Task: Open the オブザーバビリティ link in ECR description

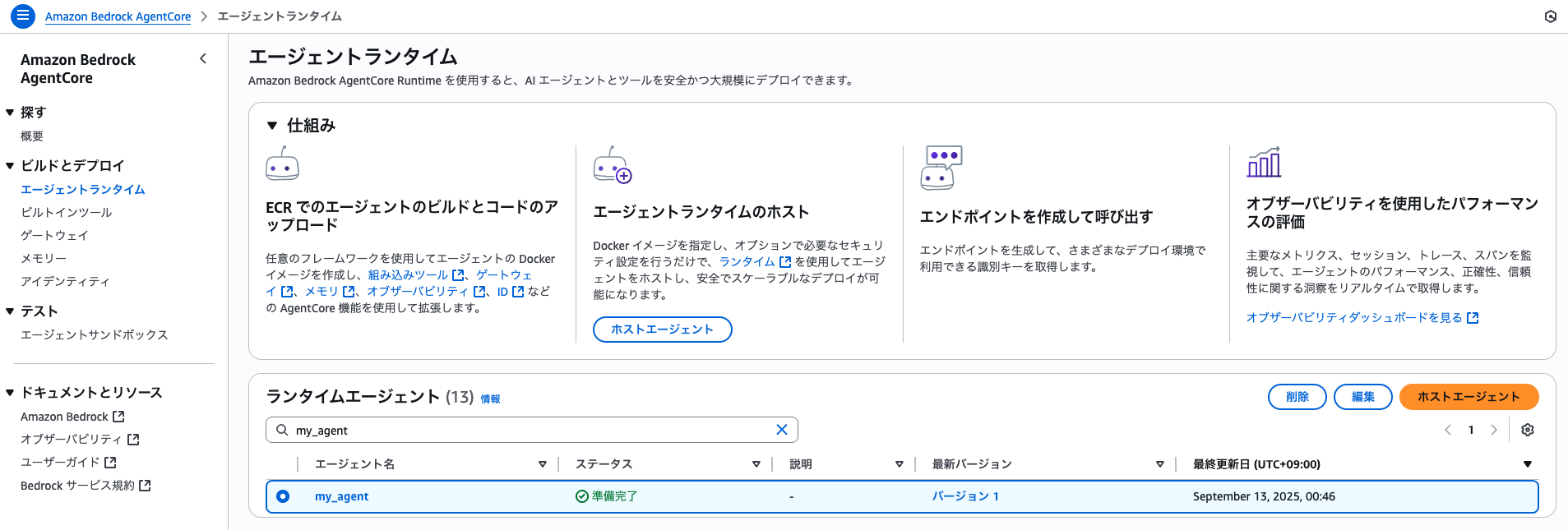Action: pos(426,292)
